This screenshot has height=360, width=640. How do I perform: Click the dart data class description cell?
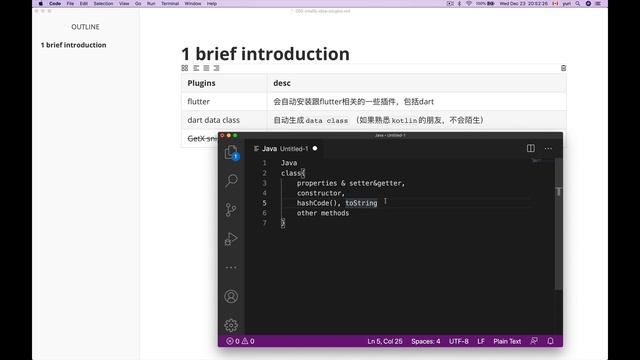[417, 120]
